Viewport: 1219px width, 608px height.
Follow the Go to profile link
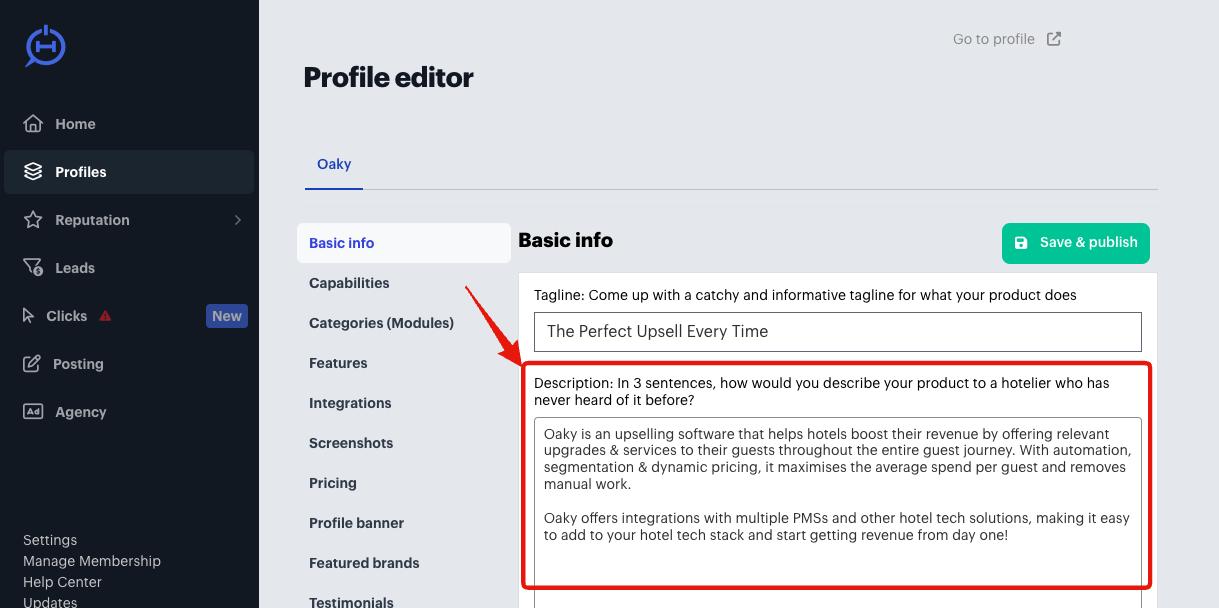click(993, 39)
